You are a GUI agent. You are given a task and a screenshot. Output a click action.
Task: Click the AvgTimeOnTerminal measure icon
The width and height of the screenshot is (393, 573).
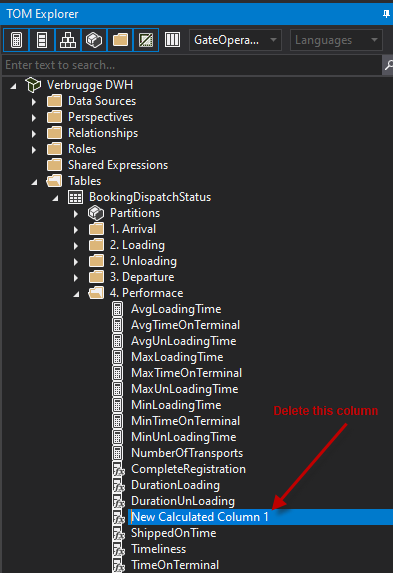117,325
